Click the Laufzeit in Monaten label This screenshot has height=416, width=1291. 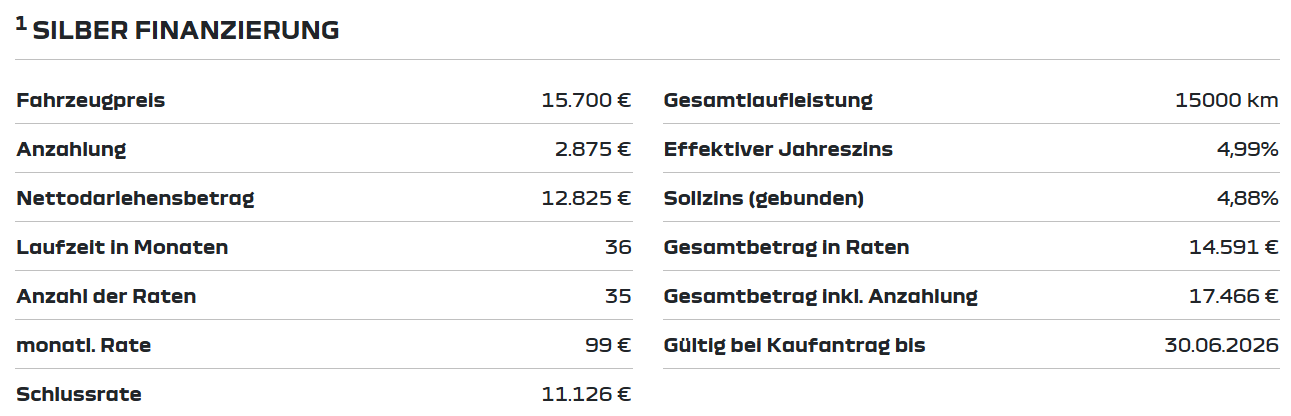122,247
